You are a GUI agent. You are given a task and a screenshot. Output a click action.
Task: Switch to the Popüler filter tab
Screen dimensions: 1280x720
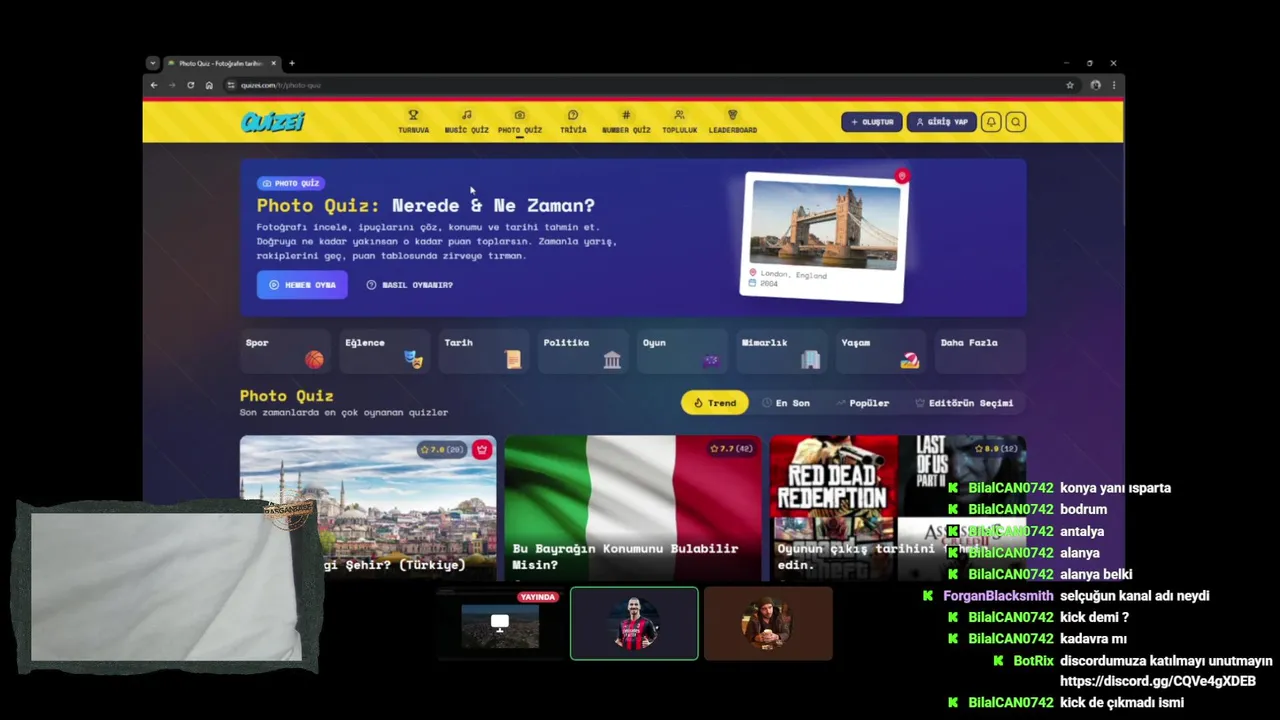tap(863, 403)
